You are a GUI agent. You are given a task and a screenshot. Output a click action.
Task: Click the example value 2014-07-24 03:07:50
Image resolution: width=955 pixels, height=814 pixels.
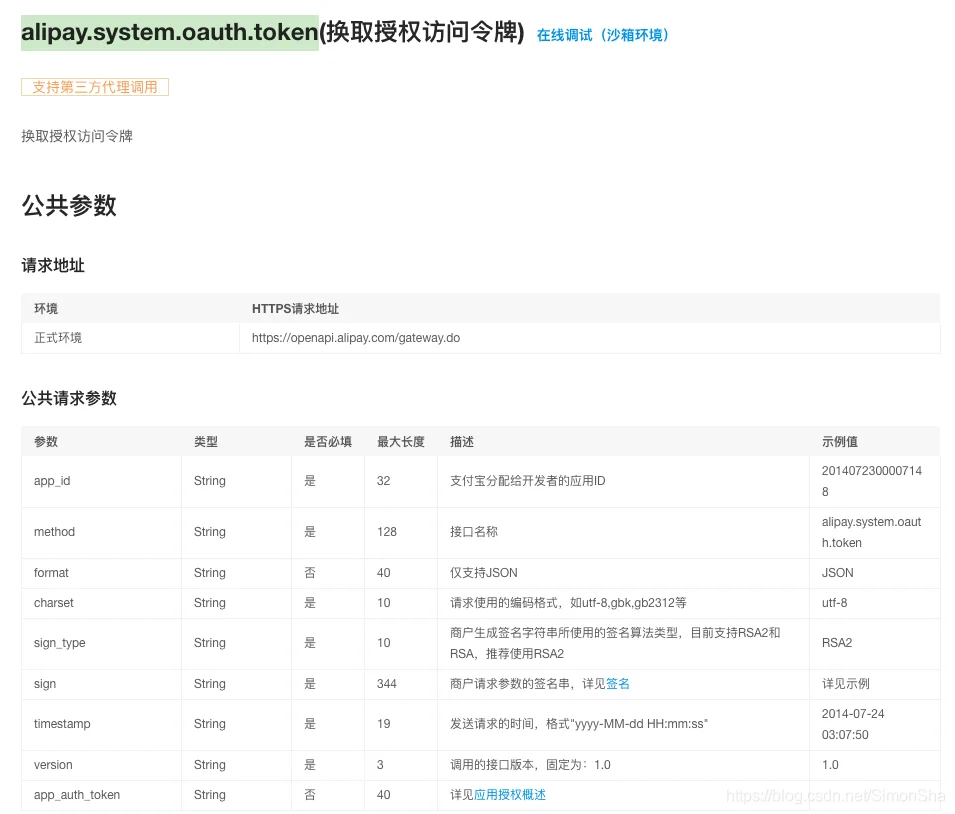tap(853, 724)
